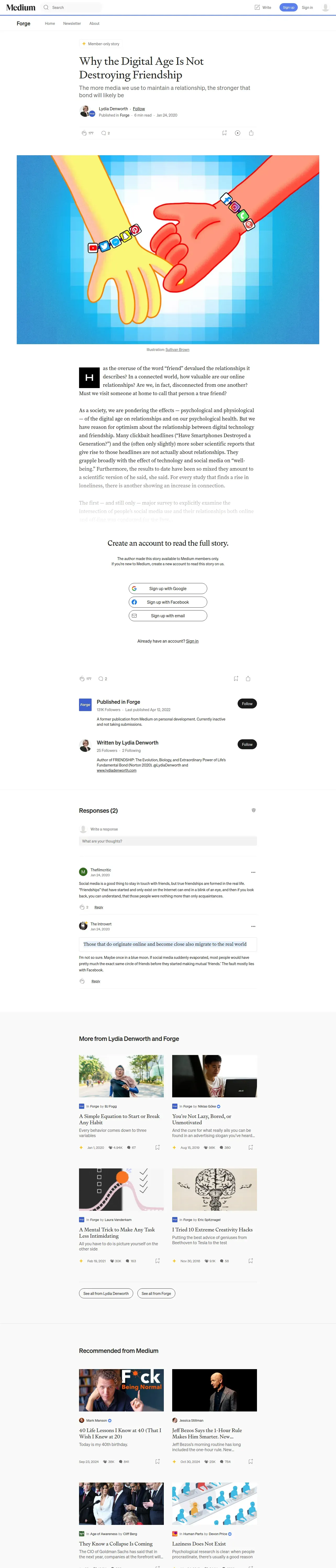
Task: Go to the About tab of Forge
Action: click(94, 23)
